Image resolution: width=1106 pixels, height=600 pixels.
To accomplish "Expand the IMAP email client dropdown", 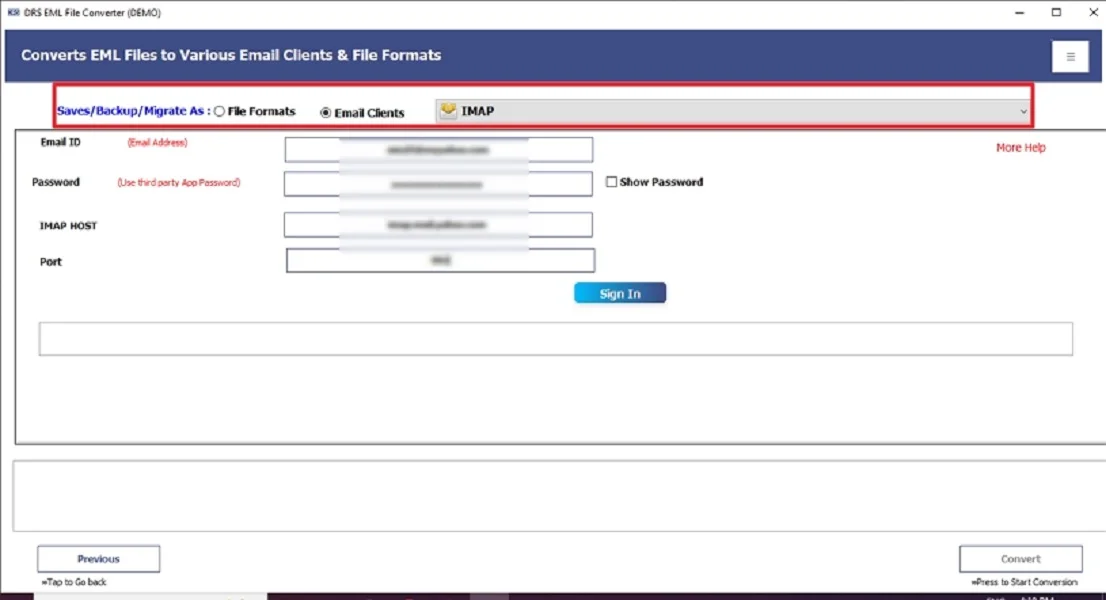I will (730, 110).
